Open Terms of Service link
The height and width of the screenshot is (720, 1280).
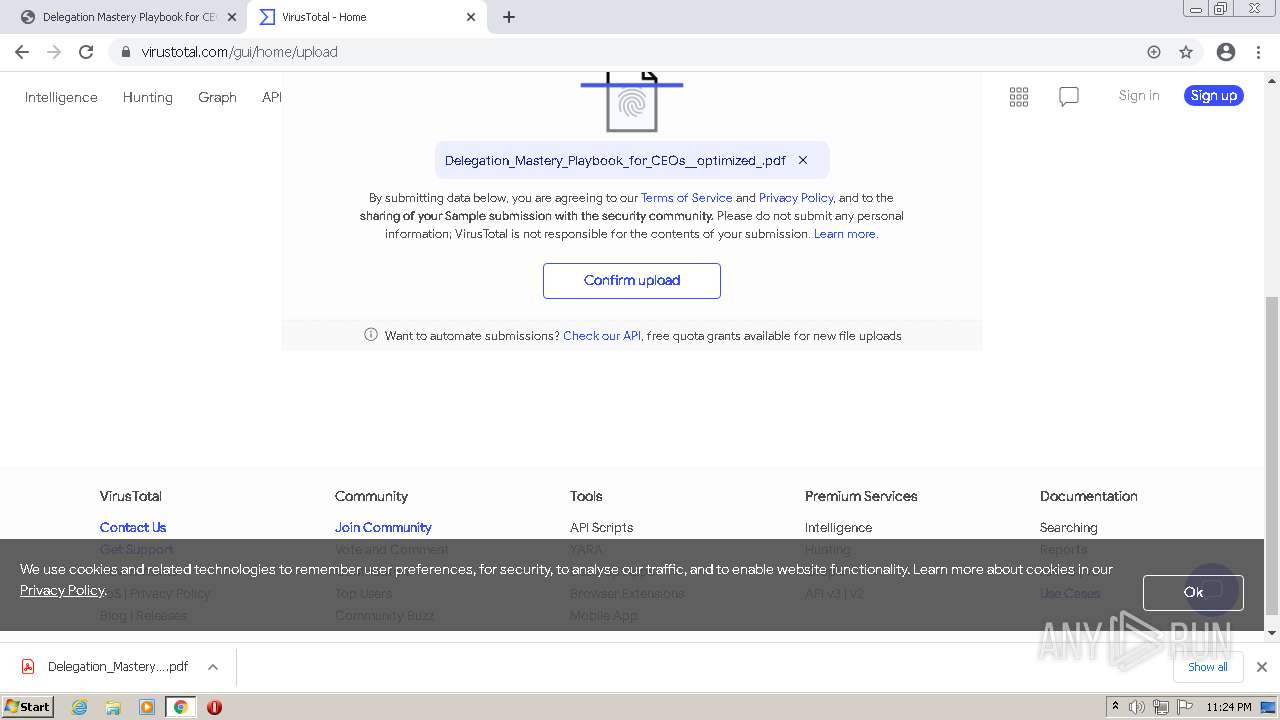click(x=686, y=198)
